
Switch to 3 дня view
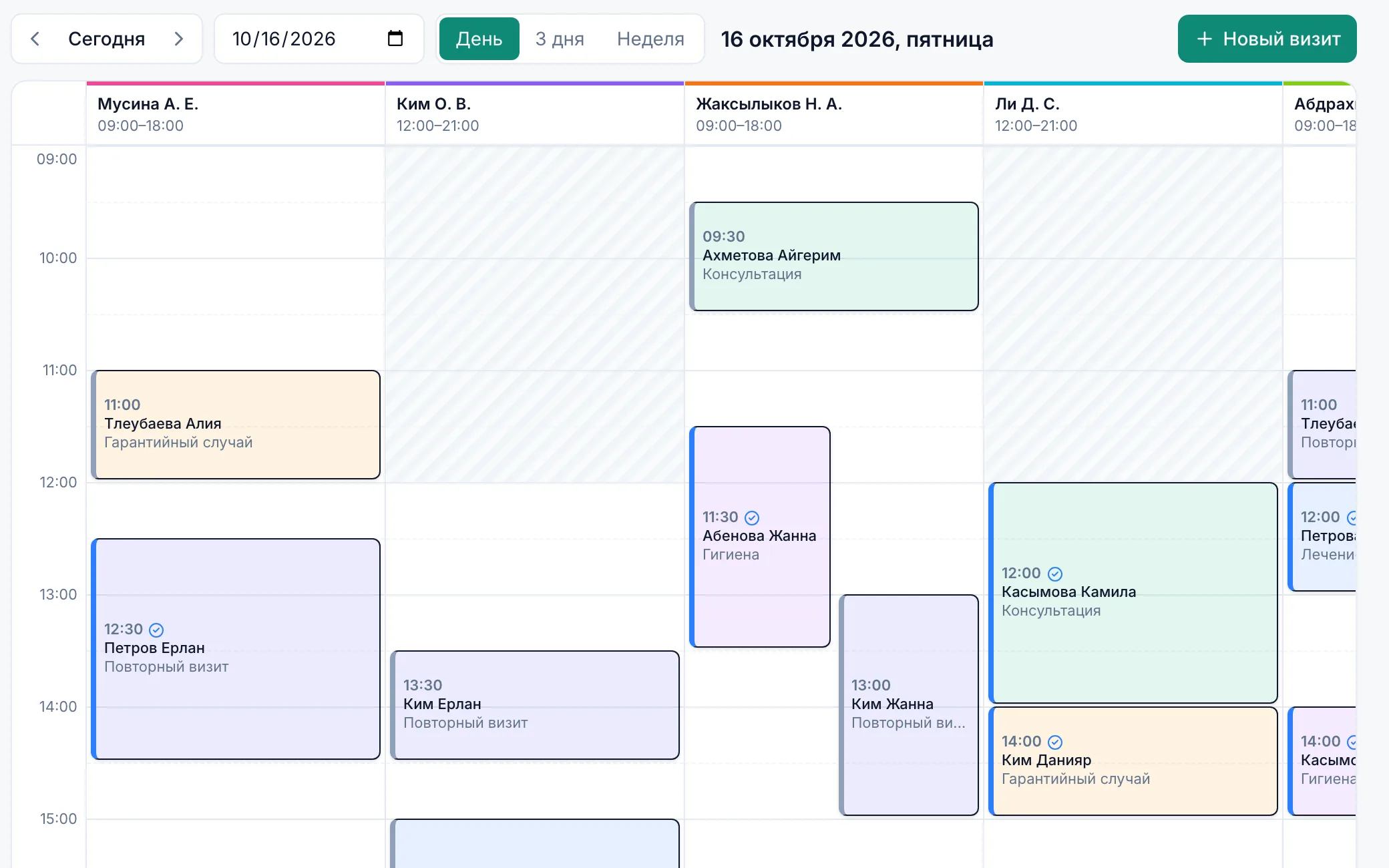tap(560, 39)
